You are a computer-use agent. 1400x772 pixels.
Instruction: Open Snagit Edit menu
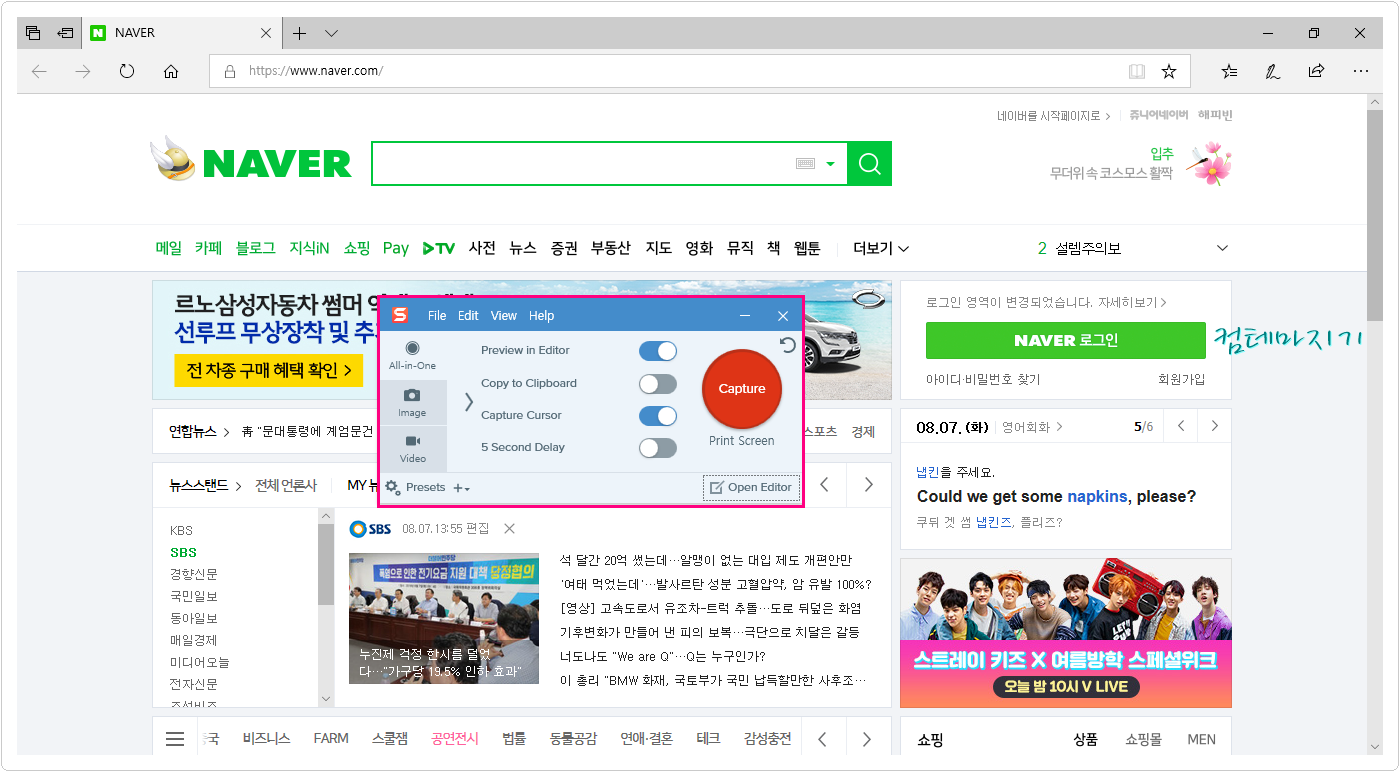coord(468,316)
